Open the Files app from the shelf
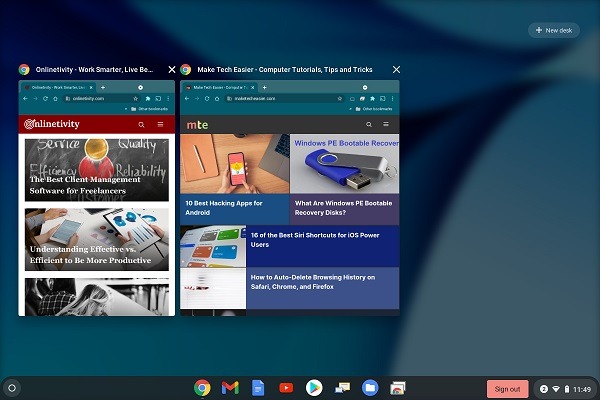 (x=370, y=388)
